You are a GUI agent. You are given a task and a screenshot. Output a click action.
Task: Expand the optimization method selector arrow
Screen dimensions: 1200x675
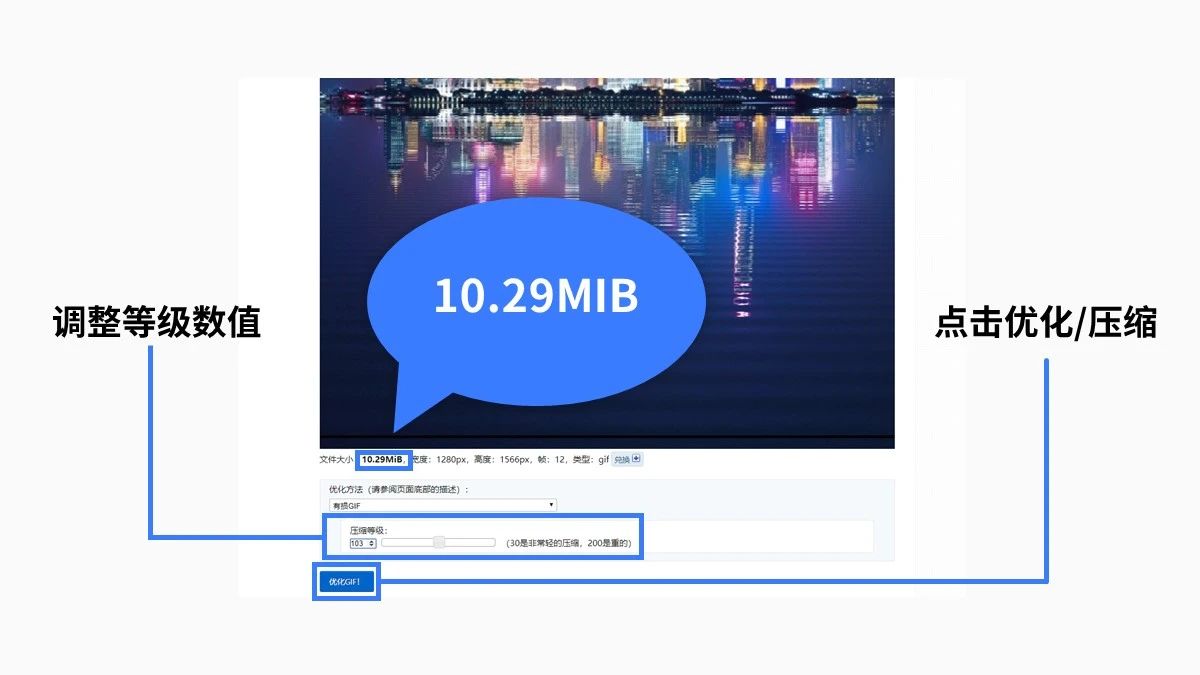(x=551, y=505)
